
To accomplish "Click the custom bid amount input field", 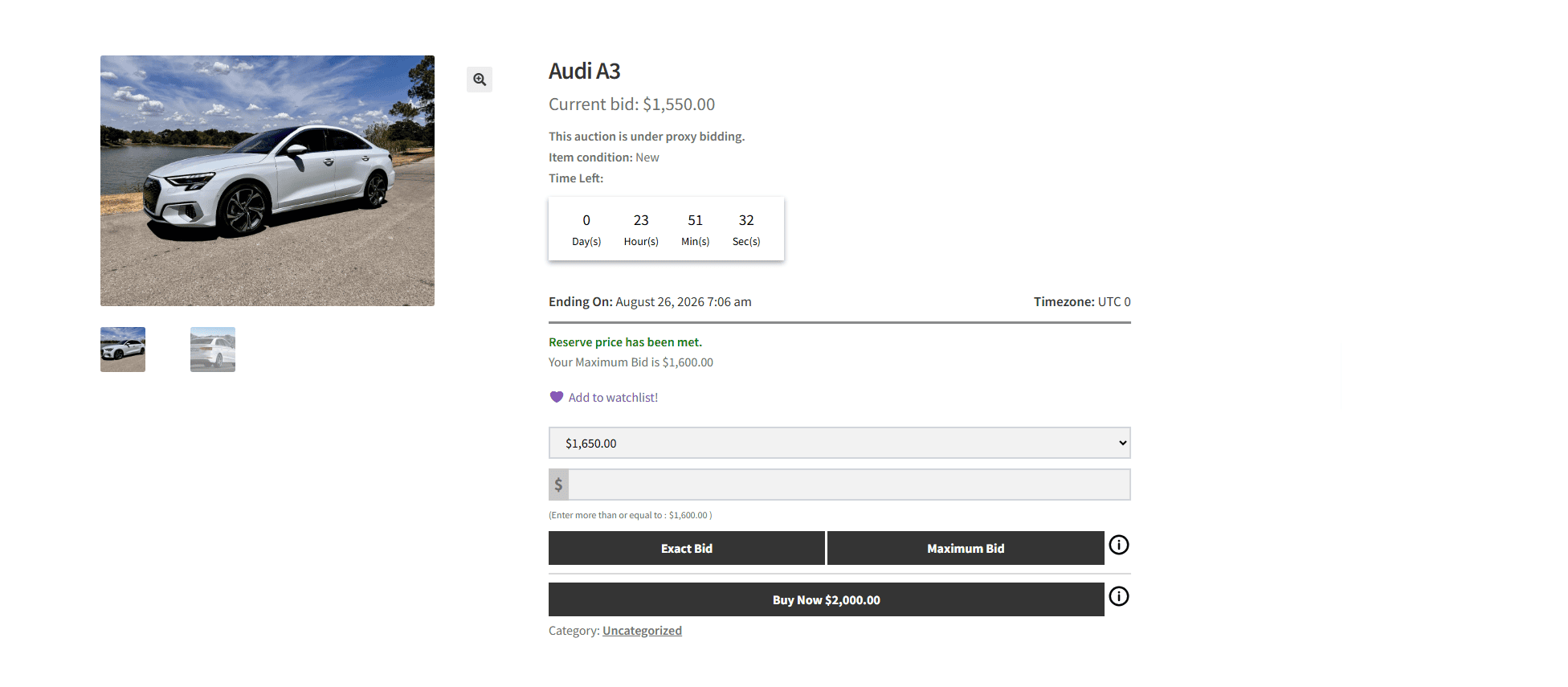I will tap(849, 485).
